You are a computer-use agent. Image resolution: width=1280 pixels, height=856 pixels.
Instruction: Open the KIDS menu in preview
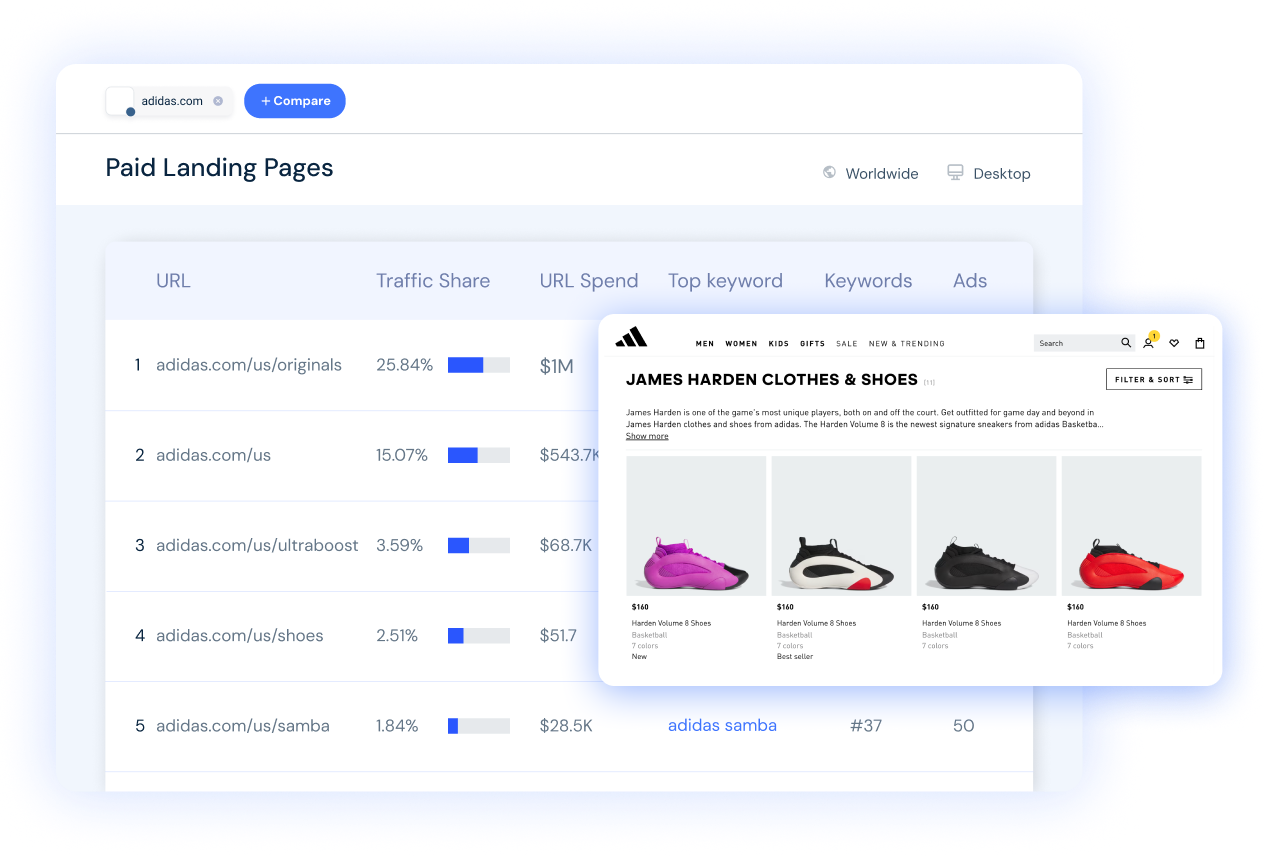click(x=779, y=343)
